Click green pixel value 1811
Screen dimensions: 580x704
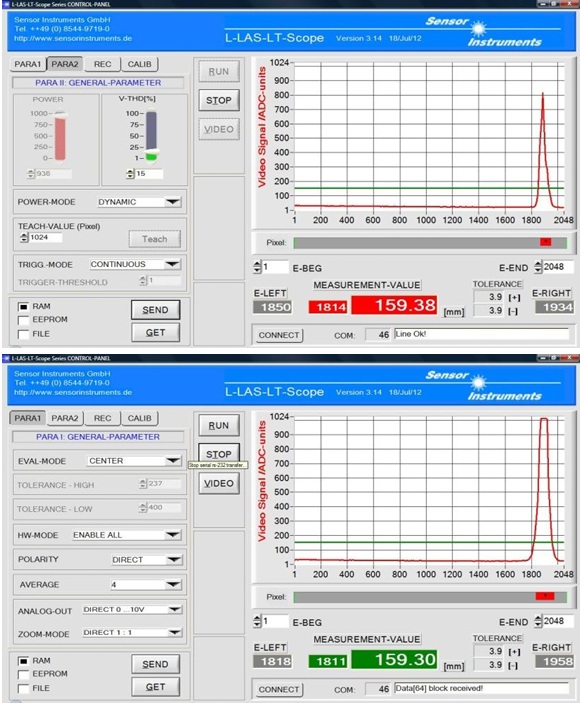[328, 661]
